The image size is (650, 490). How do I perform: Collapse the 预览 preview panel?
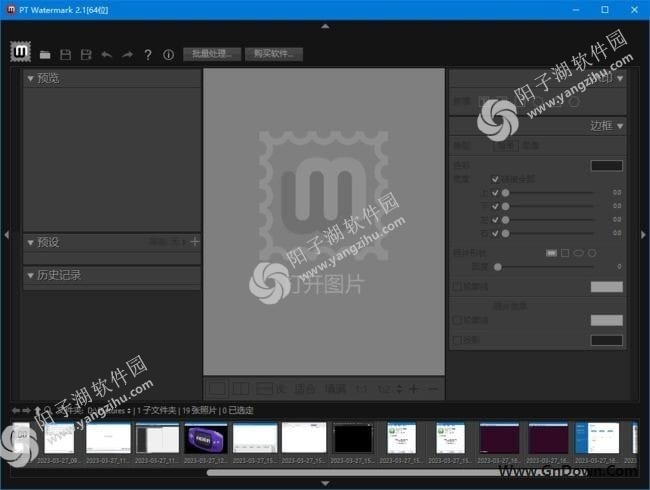(30, 78)
